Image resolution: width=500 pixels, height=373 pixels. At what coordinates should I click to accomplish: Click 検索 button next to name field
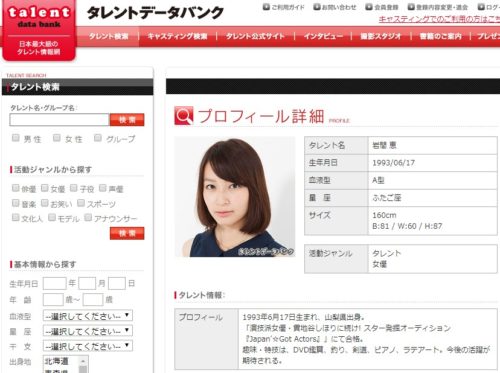(x=127, y=120)
